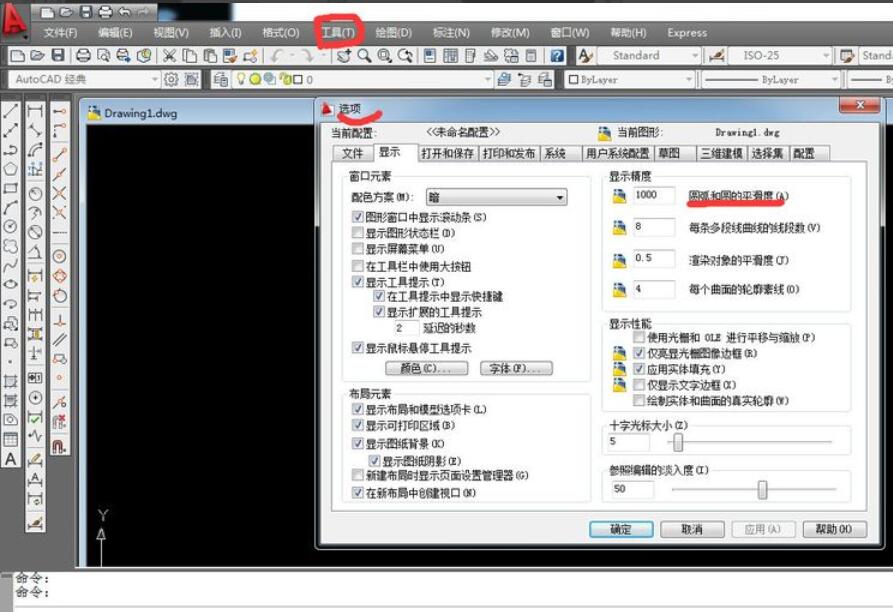Click the blue Help question mark icon
Viewport: 893px width, 612px height.
(557, 56)
